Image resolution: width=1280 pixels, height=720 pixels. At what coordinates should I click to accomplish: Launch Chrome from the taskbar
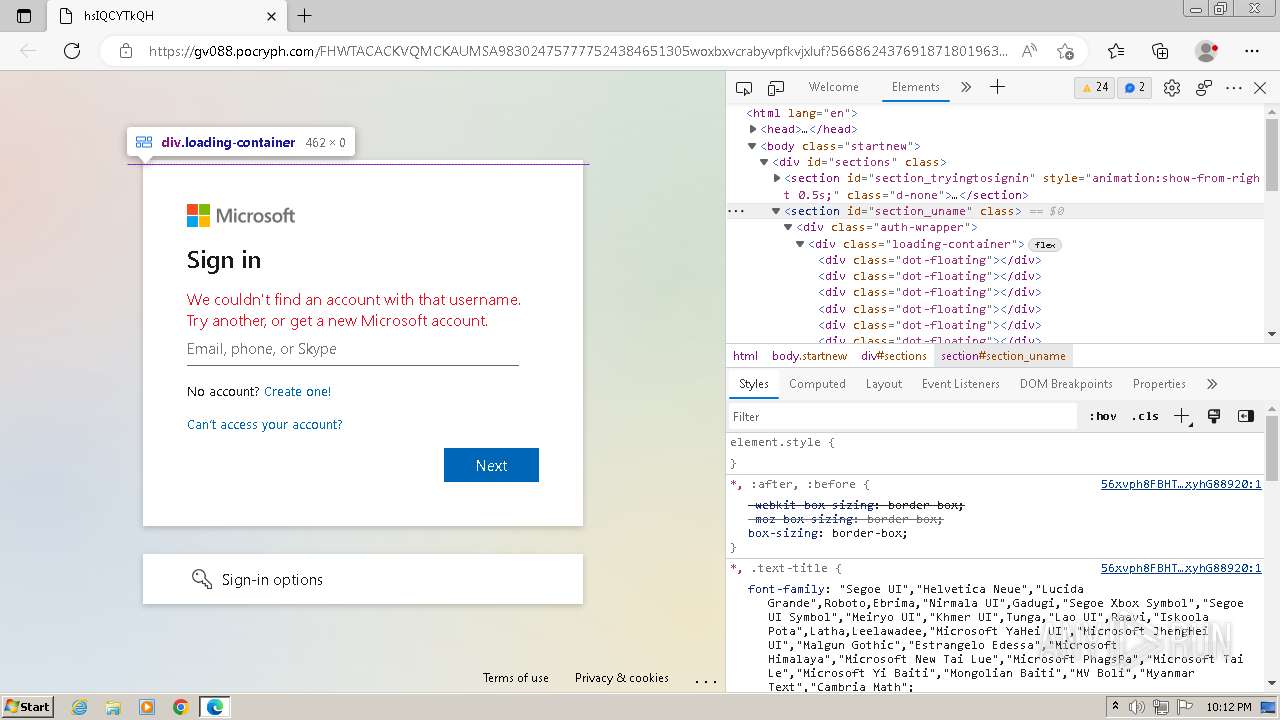[x=180, y=707]
